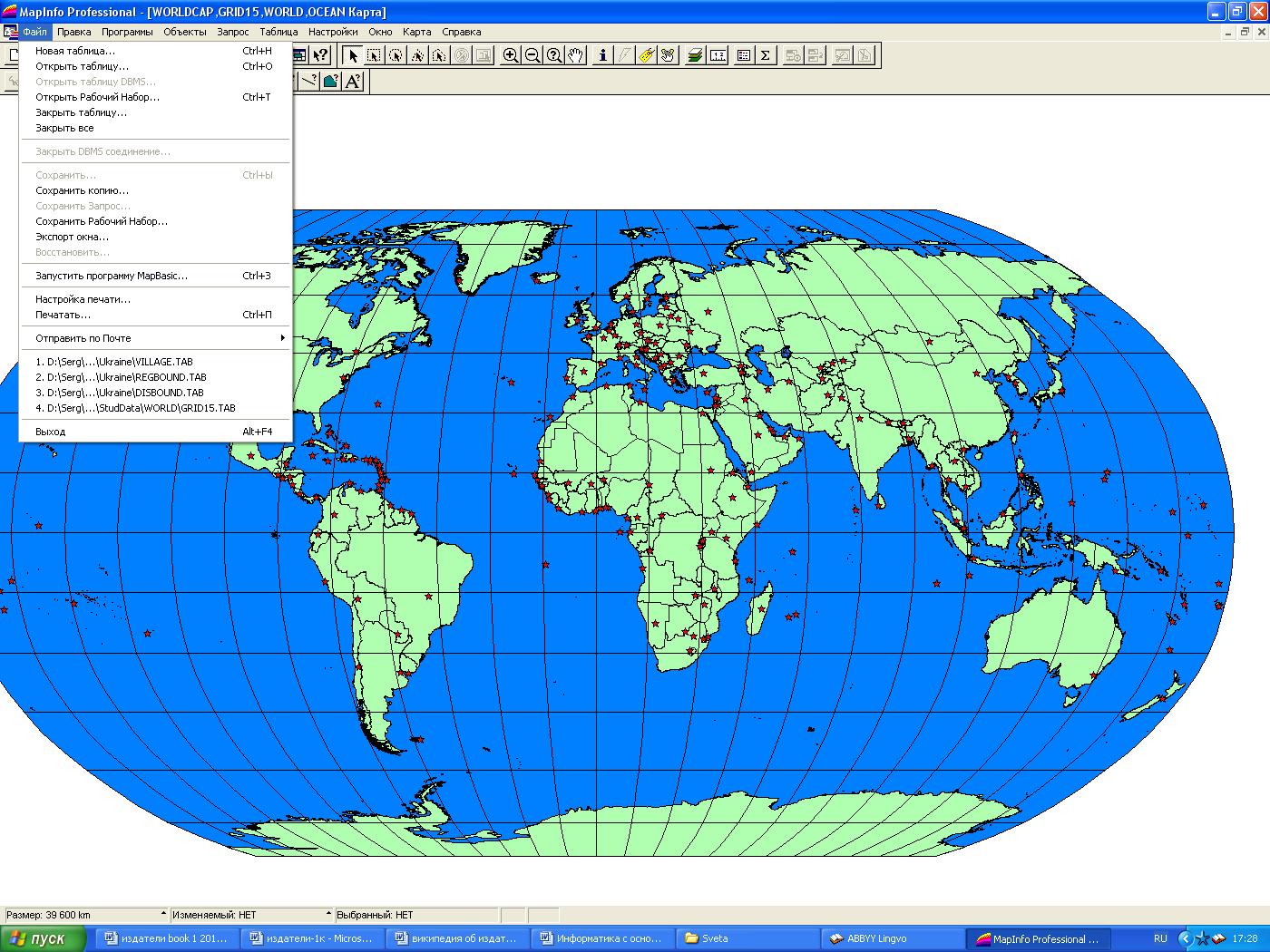Screen dimensions: 1270x952
Task: Open recent file REGBOUND.TAB
Action: (x=155, y=377)
